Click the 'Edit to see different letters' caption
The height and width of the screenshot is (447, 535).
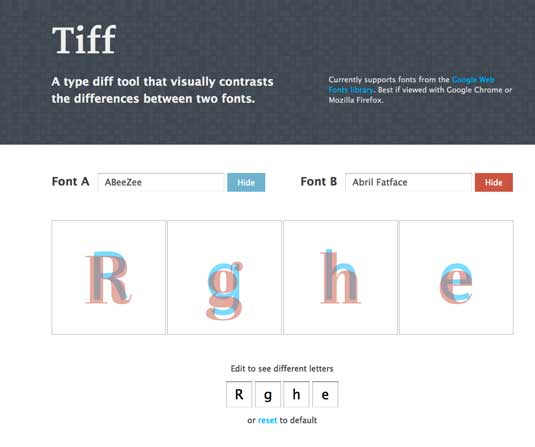(282, 369)
